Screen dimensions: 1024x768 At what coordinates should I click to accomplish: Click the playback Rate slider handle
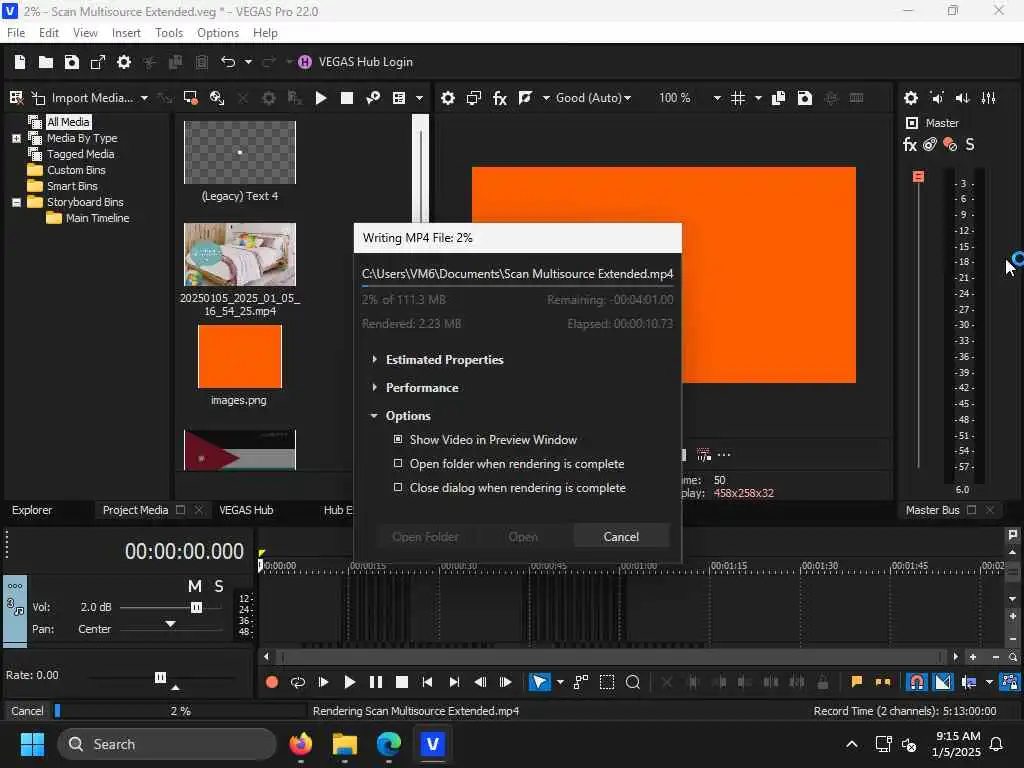[161, 677]
